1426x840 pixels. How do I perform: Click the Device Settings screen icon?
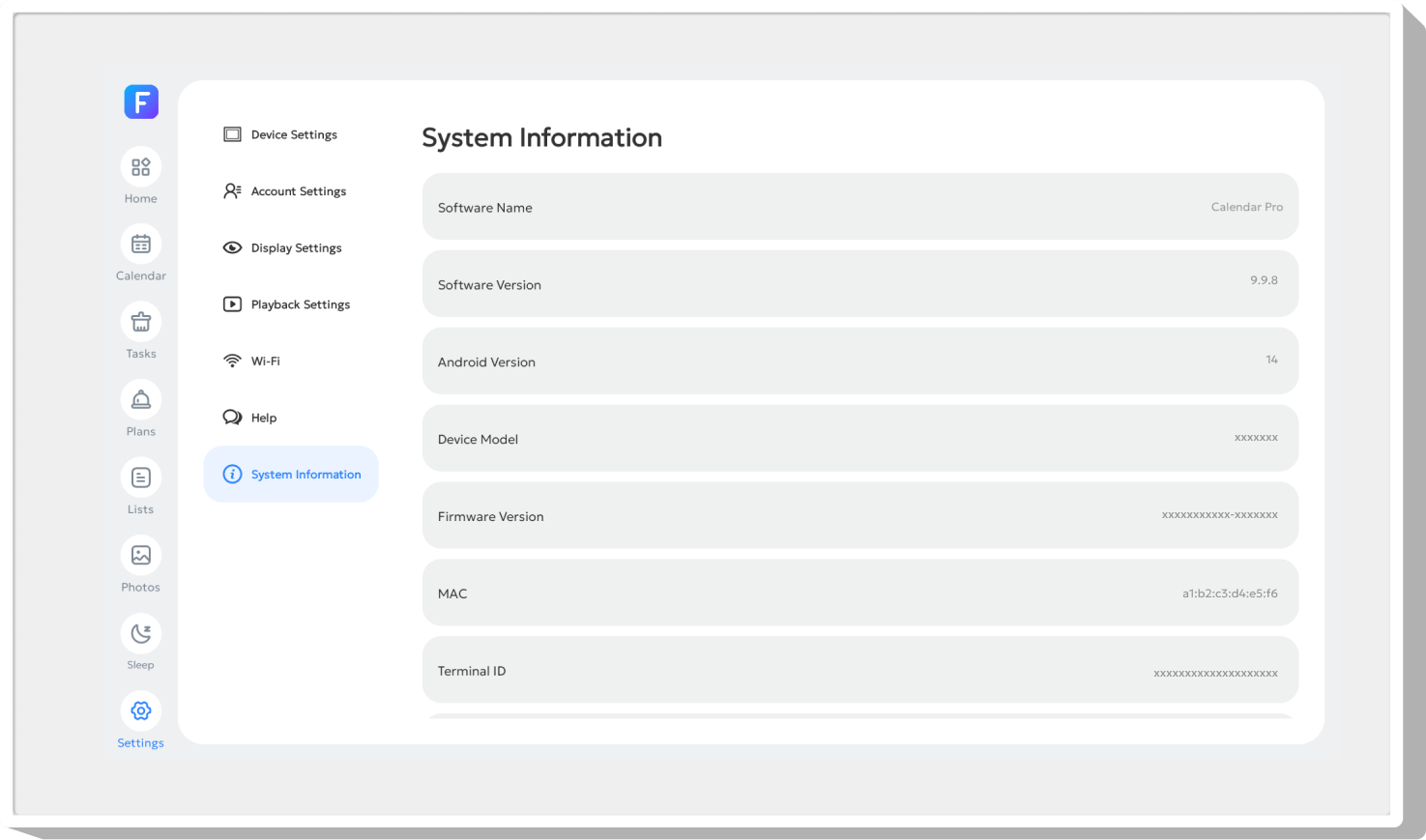click(x=232, y=134)
